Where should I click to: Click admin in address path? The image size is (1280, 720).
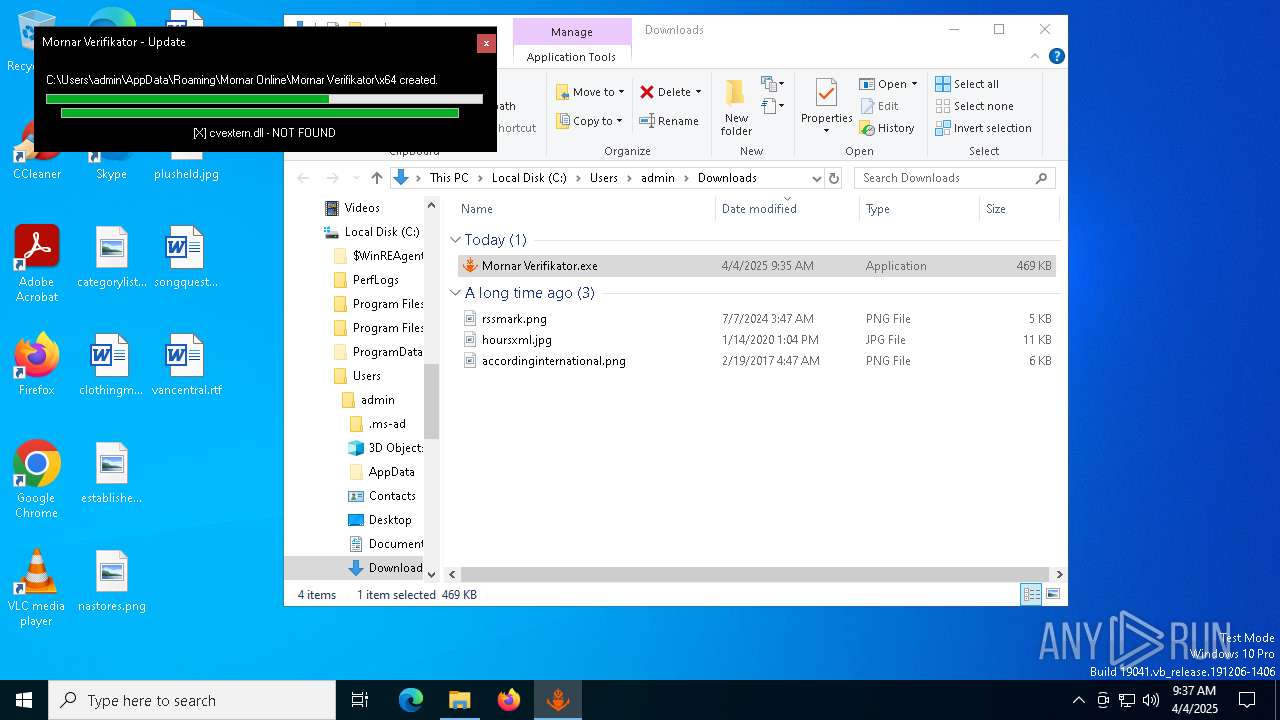(x=658, y=178)
